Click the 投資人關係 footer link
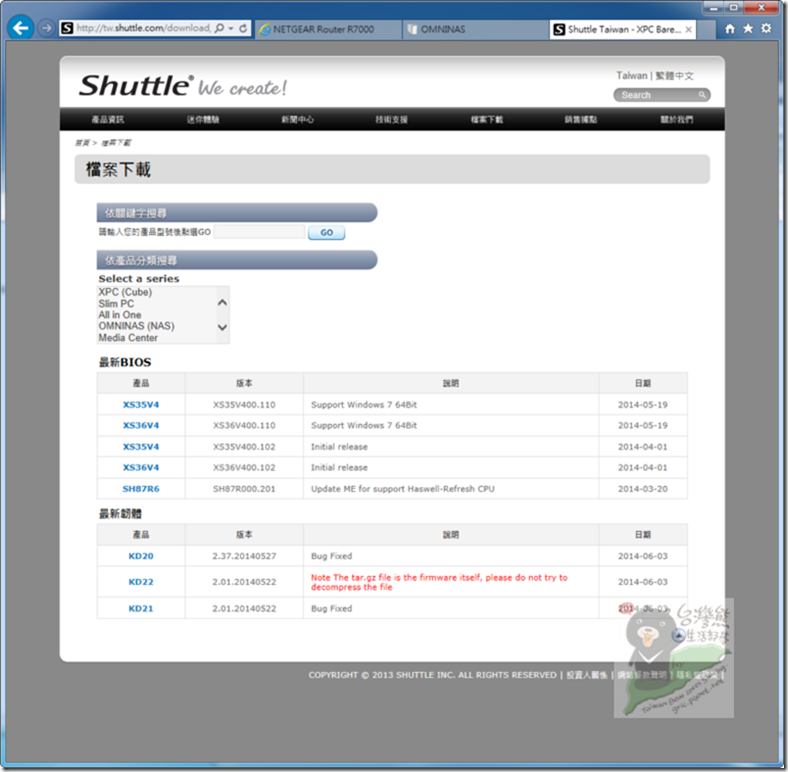 tap(586, 675)
